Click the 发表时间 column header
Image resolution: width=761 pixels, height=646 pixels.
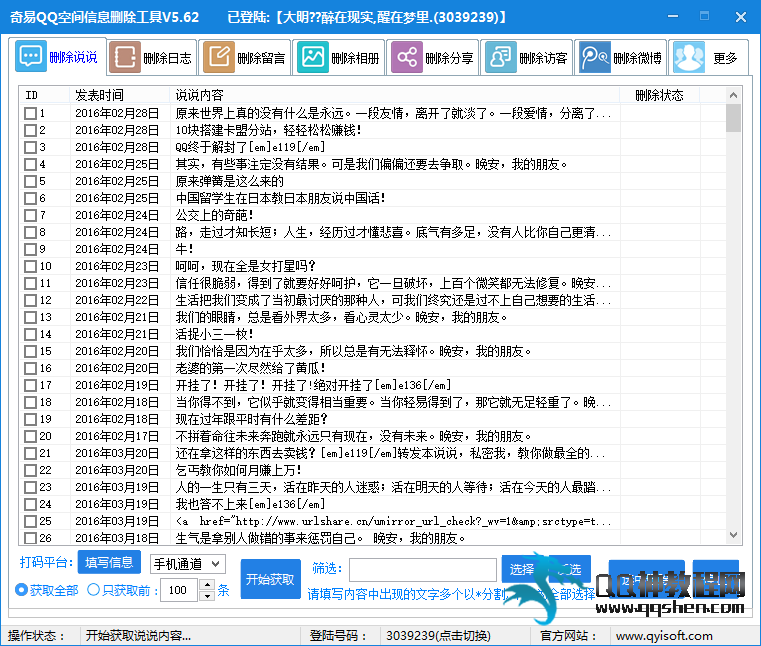(99, 95)
